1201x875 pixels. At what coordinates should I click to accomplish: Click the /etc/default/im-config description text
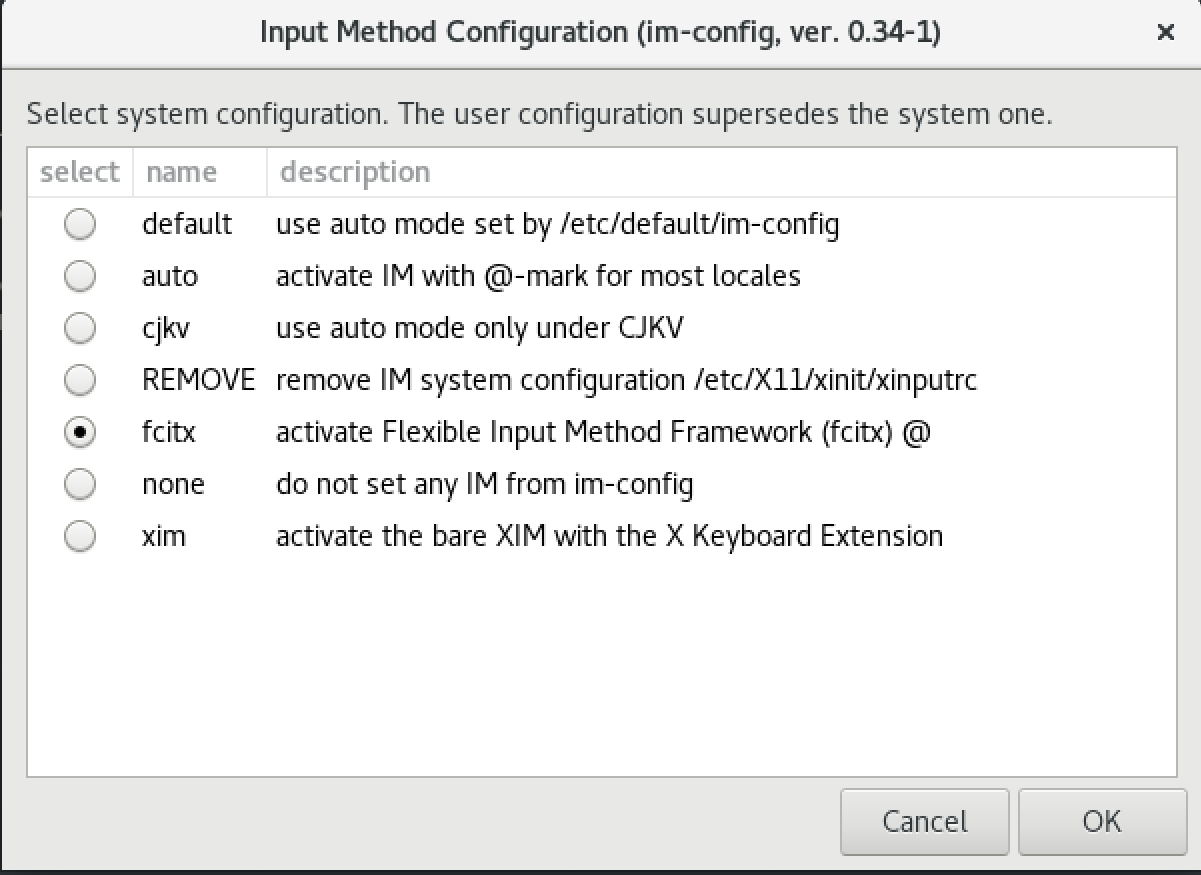tap(557, 224)
